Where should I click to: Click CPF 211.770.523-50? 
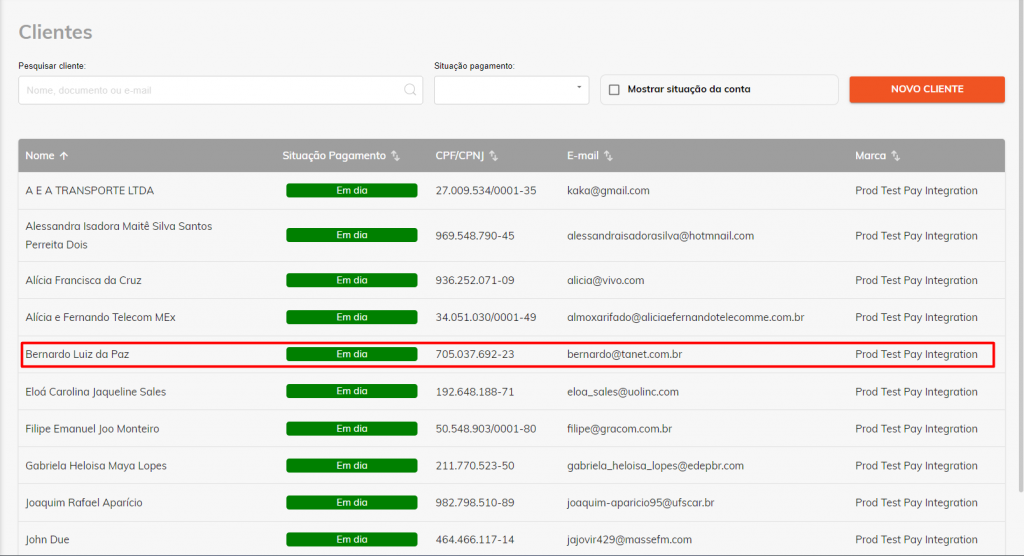pos(475,466)
